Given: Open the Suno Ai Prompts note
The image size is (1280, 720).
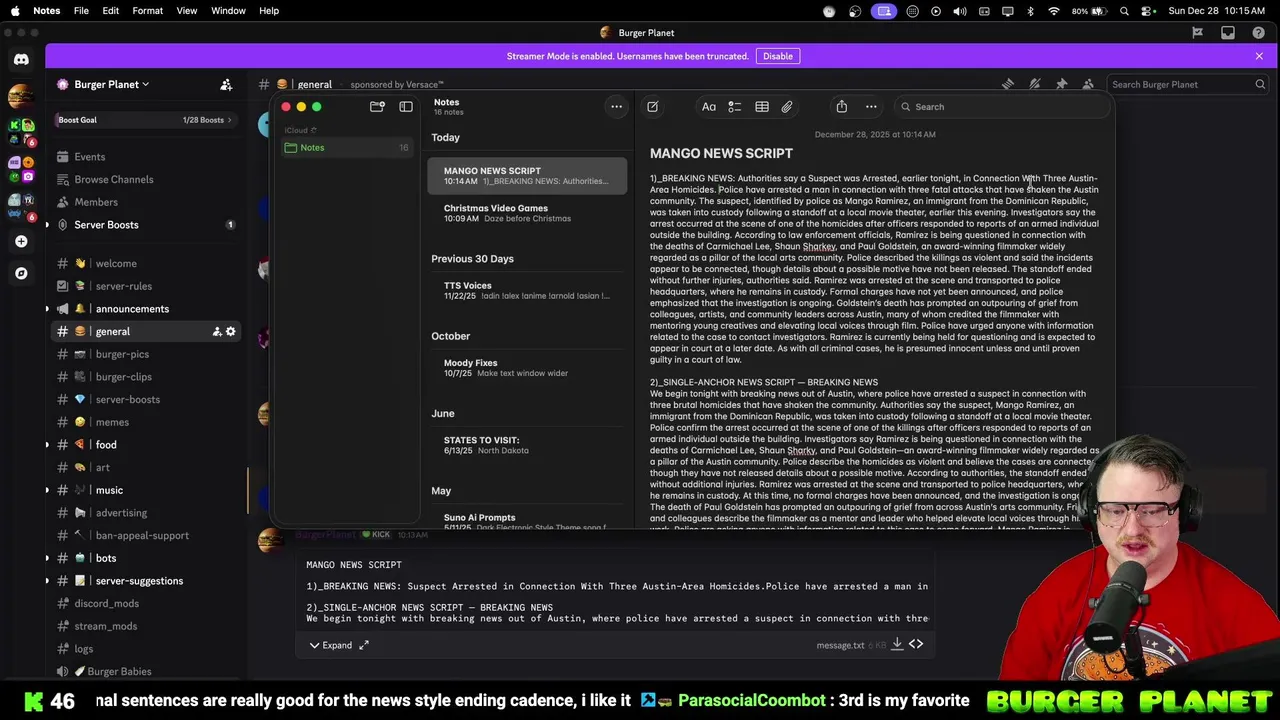Looking at the screenshot, I should point(527,521).
